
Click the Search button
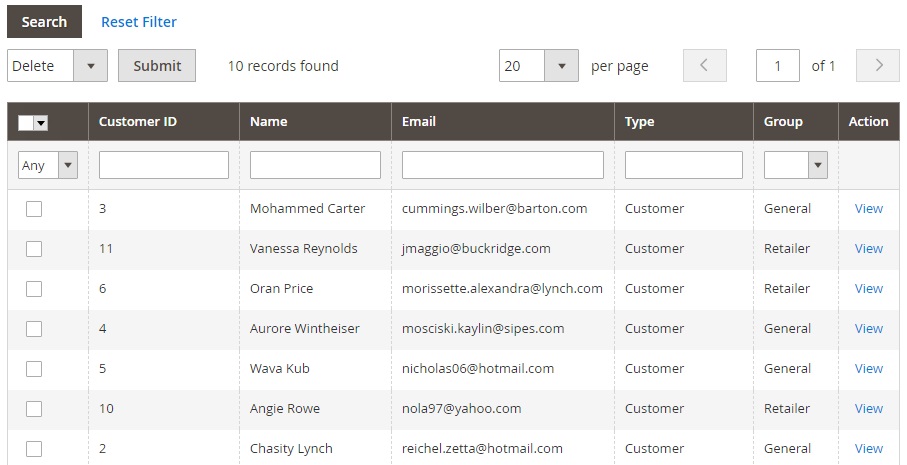(44, 21)
